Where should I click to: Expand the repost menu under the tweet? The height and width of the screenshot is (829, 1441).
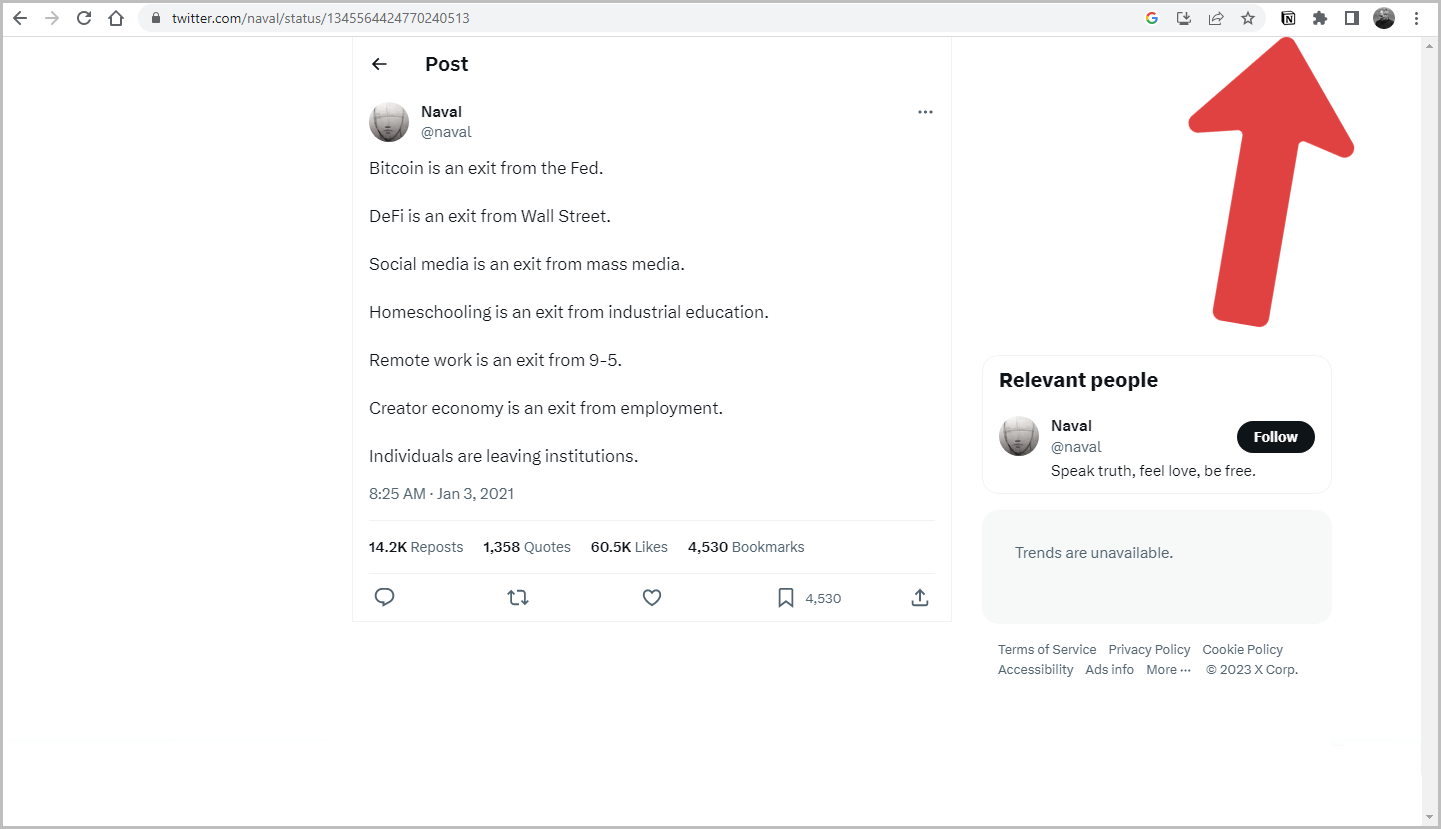click(518, 597)
